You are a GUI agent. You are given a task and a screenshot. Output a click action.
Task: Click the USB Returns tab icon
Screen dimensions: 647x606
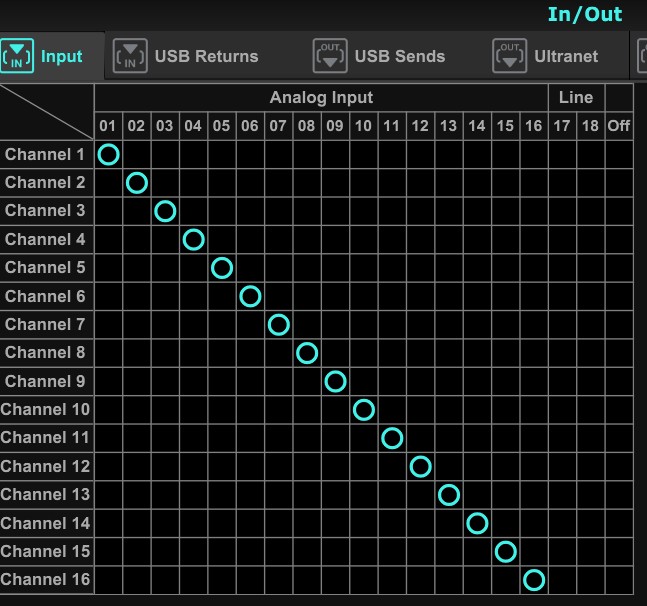[130, 56]
